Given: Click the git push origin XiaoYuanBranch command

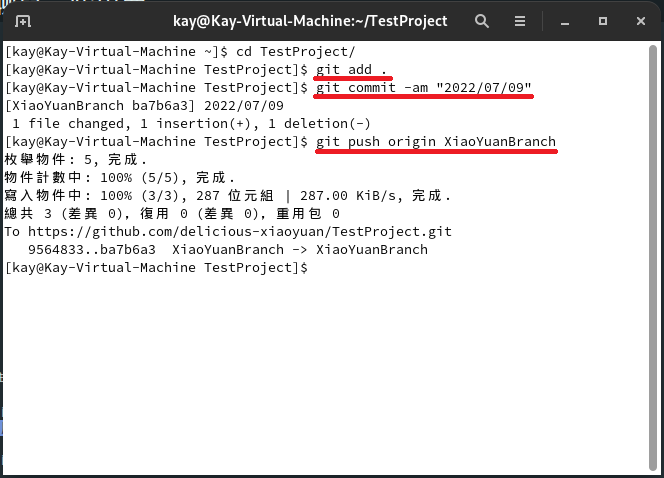Looking at the screenshot, I should point(436,142).
